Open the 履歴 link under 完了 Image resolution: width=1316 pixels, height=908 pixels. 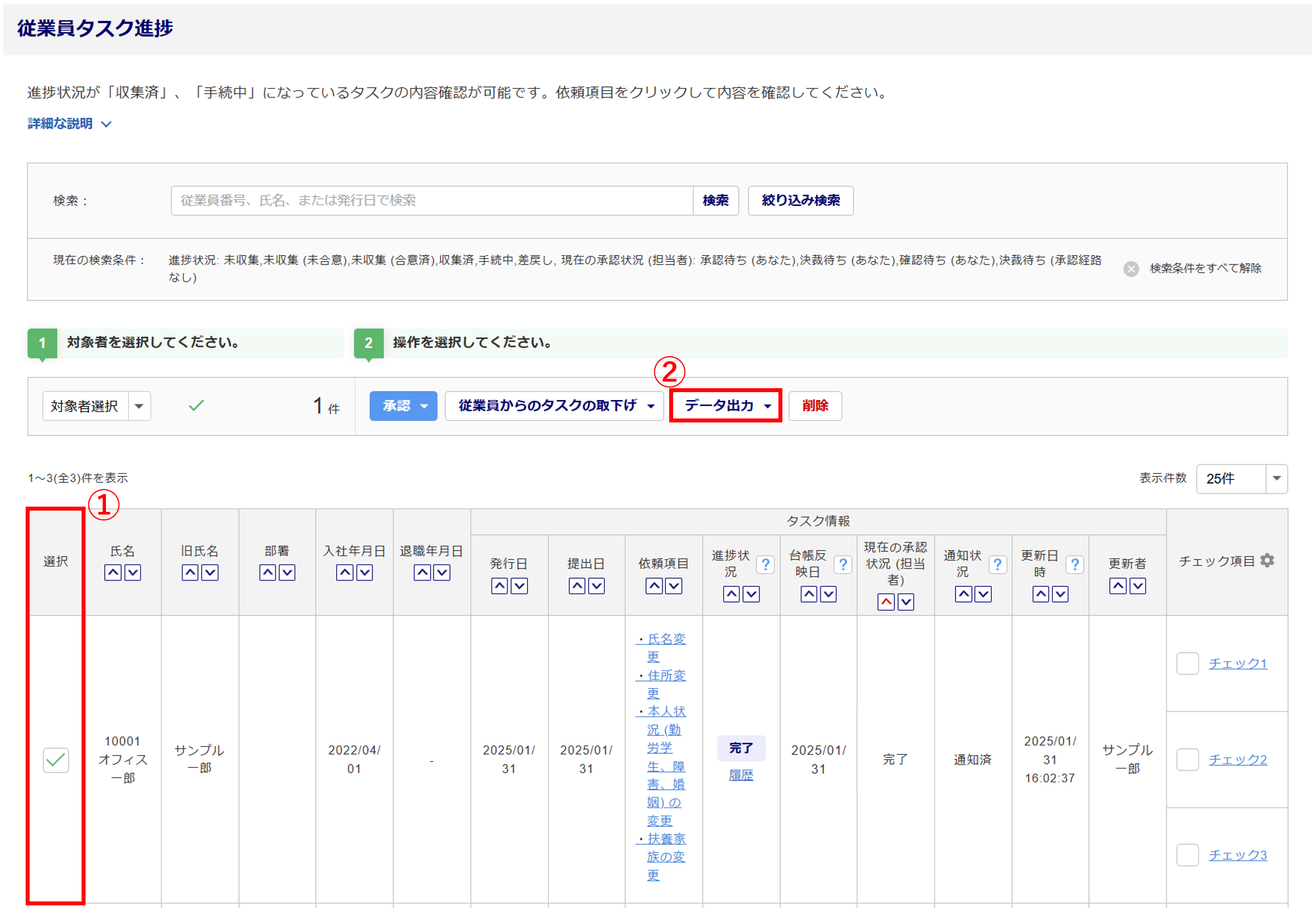741,775
